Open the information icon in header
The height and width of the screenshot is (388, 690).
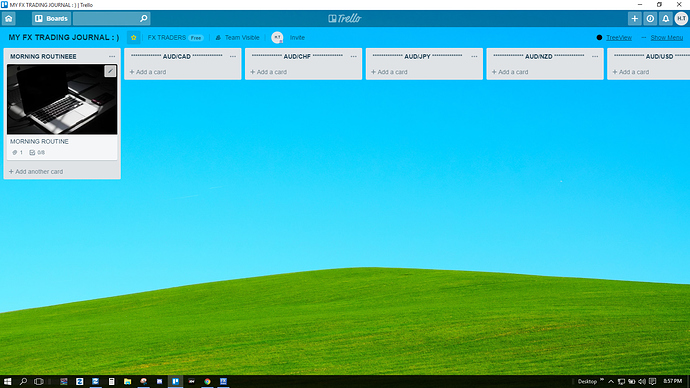point(650,18)
